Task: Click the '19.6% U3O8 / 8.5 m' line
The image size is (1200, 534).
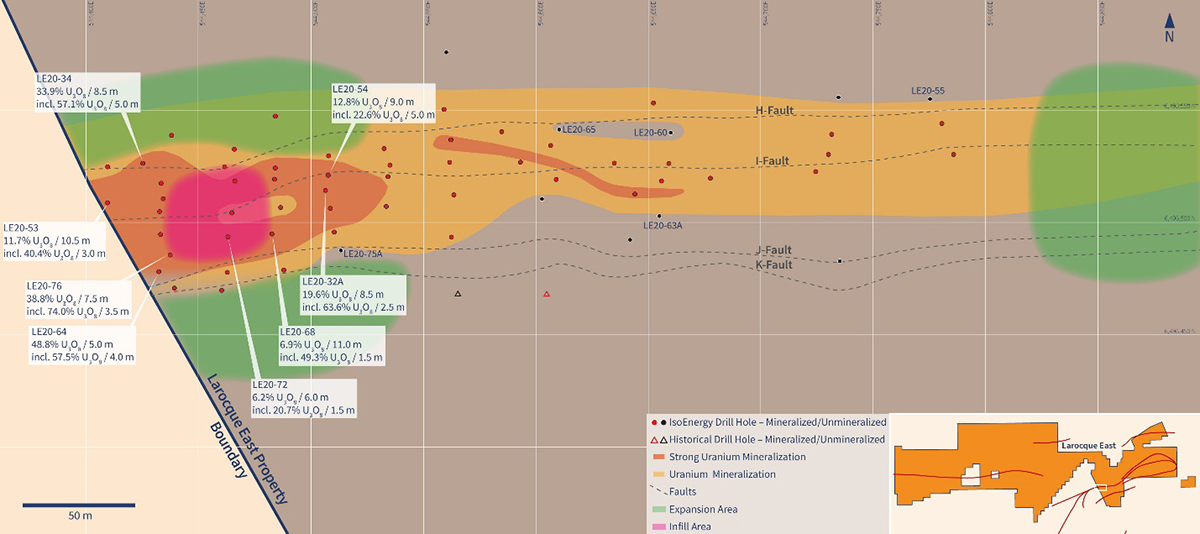Action: pyautogui.click(x=343, y=295)
